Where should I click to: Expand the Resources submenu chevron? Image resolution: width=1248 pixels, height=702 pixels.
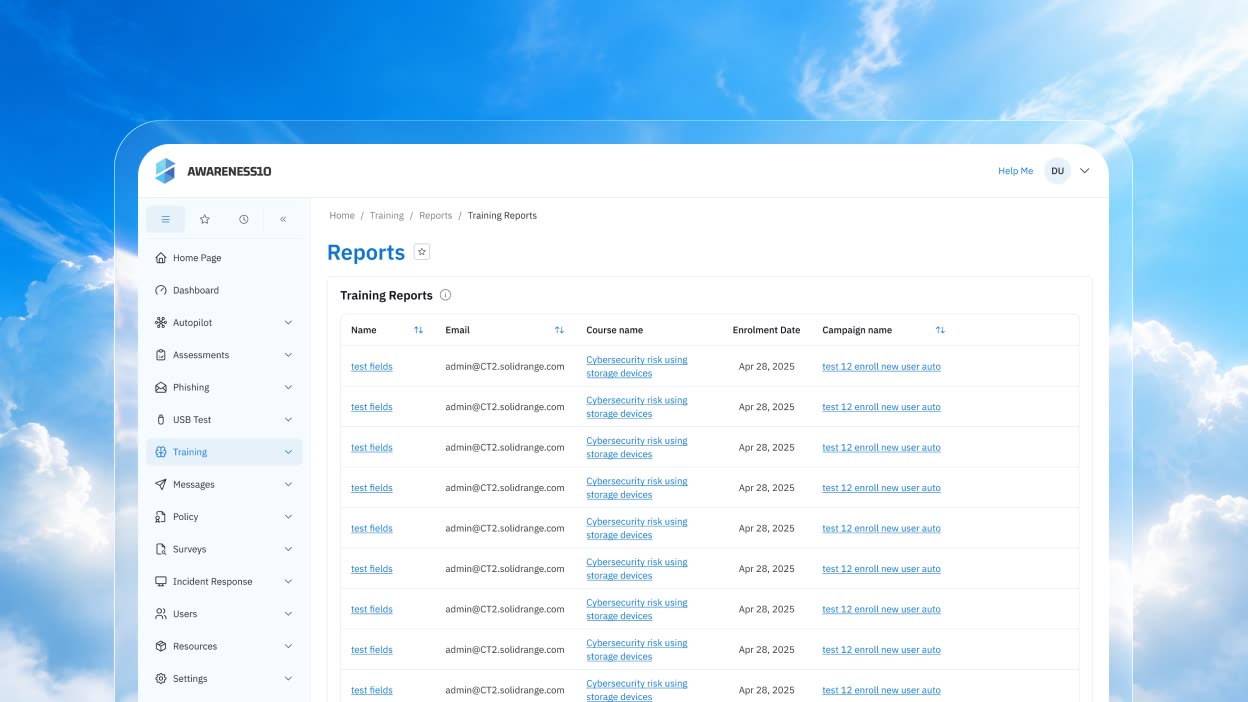tap(288, 646)
